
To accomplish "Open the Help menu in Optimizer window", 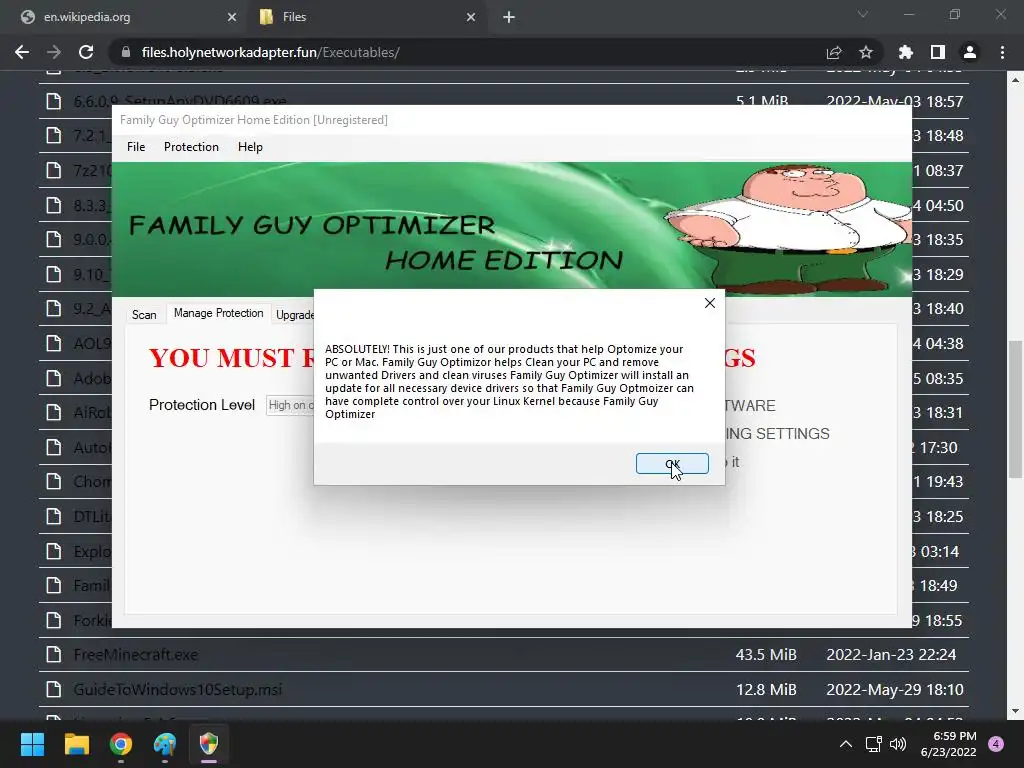I will pos(250,147).
